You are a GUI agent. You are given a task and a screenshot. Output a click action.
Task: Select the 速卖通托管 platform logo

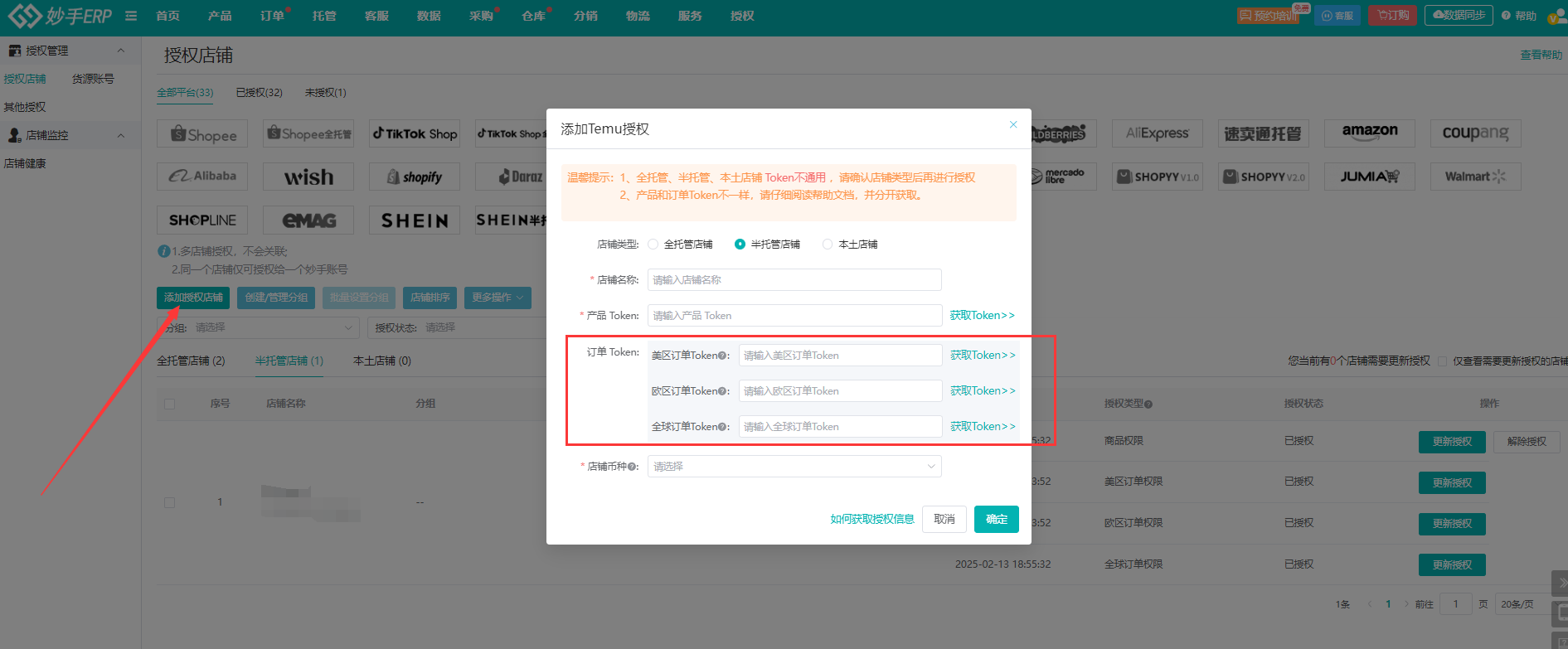tap(1264, 133)
